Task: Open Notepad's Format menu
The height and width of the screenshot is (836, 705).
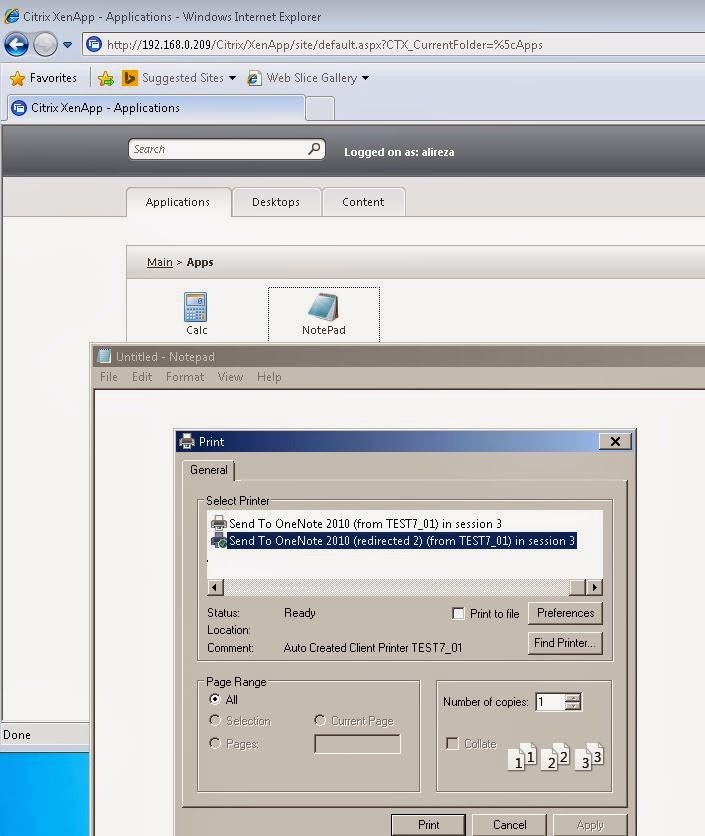Action: [185, 377]
